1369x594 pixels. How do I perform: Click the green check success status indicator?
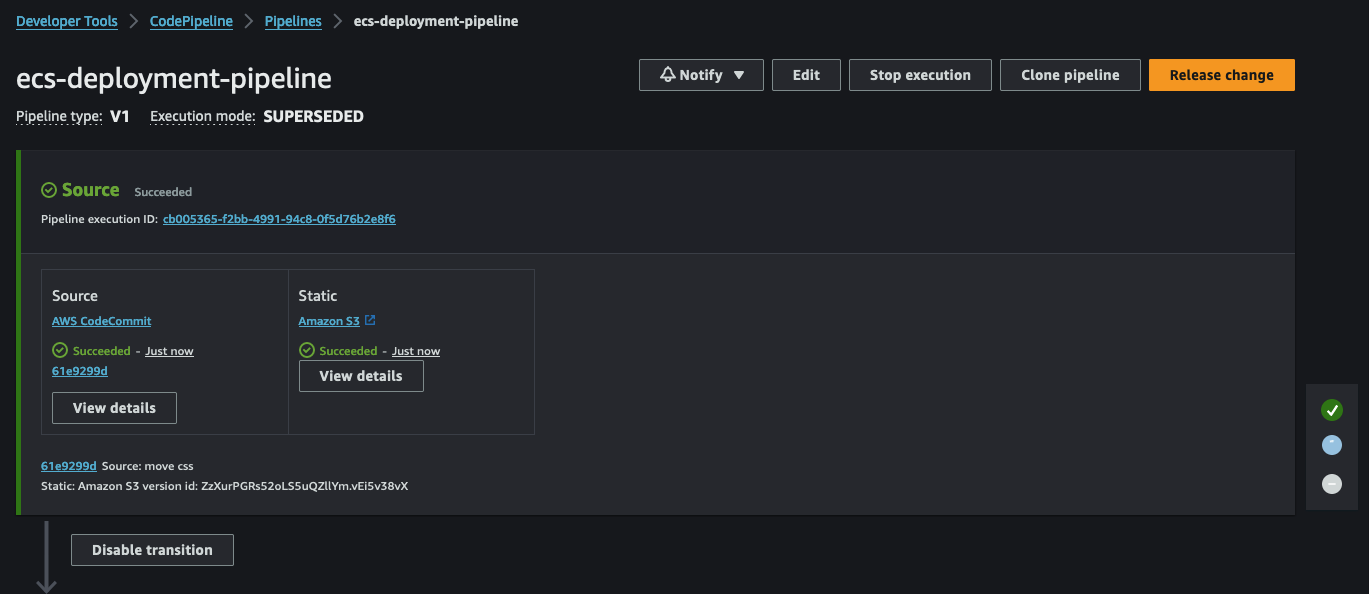[1331, 409]
